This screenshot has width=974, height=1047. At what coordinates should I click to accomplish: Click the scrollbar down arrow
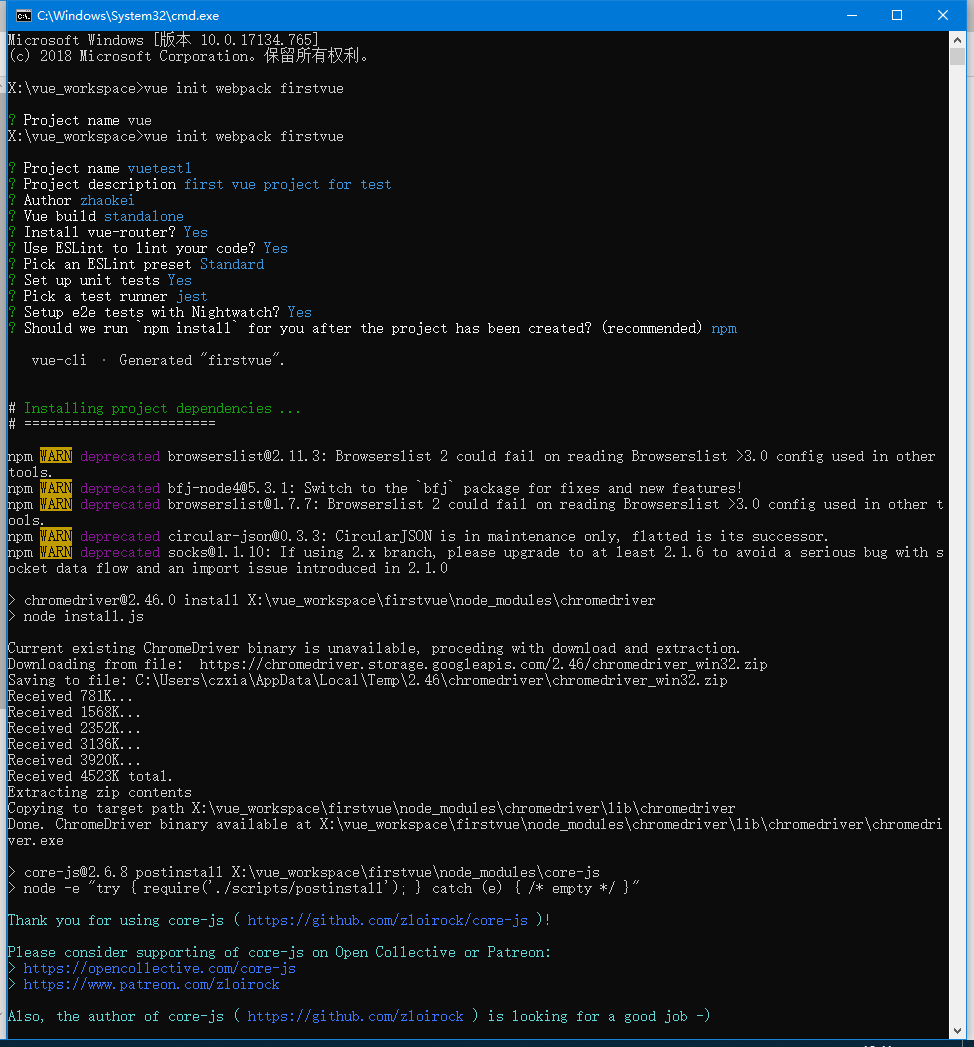coord(957,1030)
